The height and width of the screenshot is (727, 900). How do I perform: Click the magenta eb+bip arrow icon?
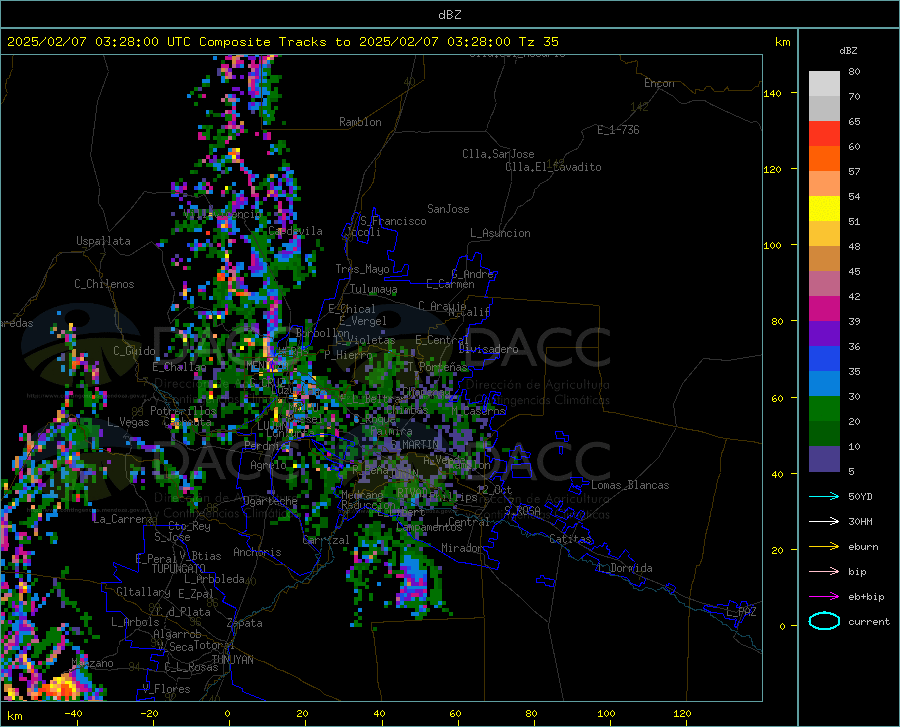coord(824,596)
